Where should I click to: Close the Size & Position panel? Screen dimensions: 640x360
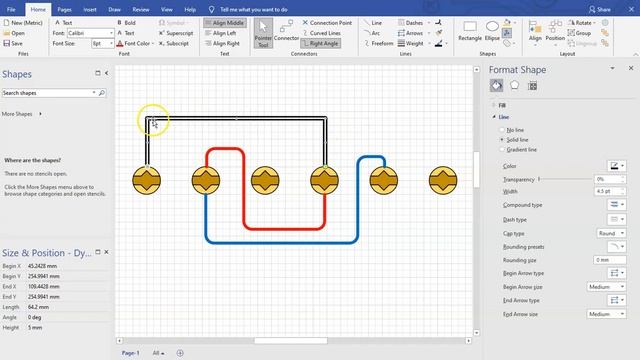pos(107,252)
